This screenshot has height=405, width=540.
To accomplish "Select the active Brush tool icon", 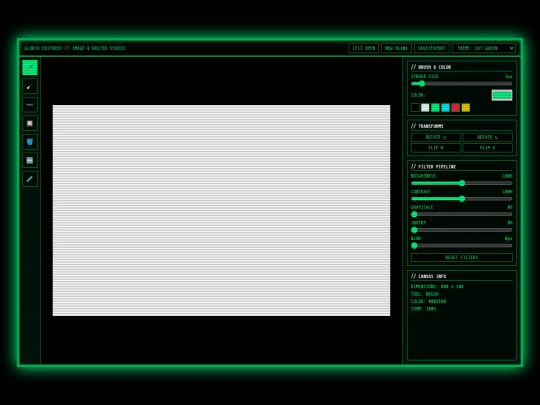I will (x=30, y=68).
